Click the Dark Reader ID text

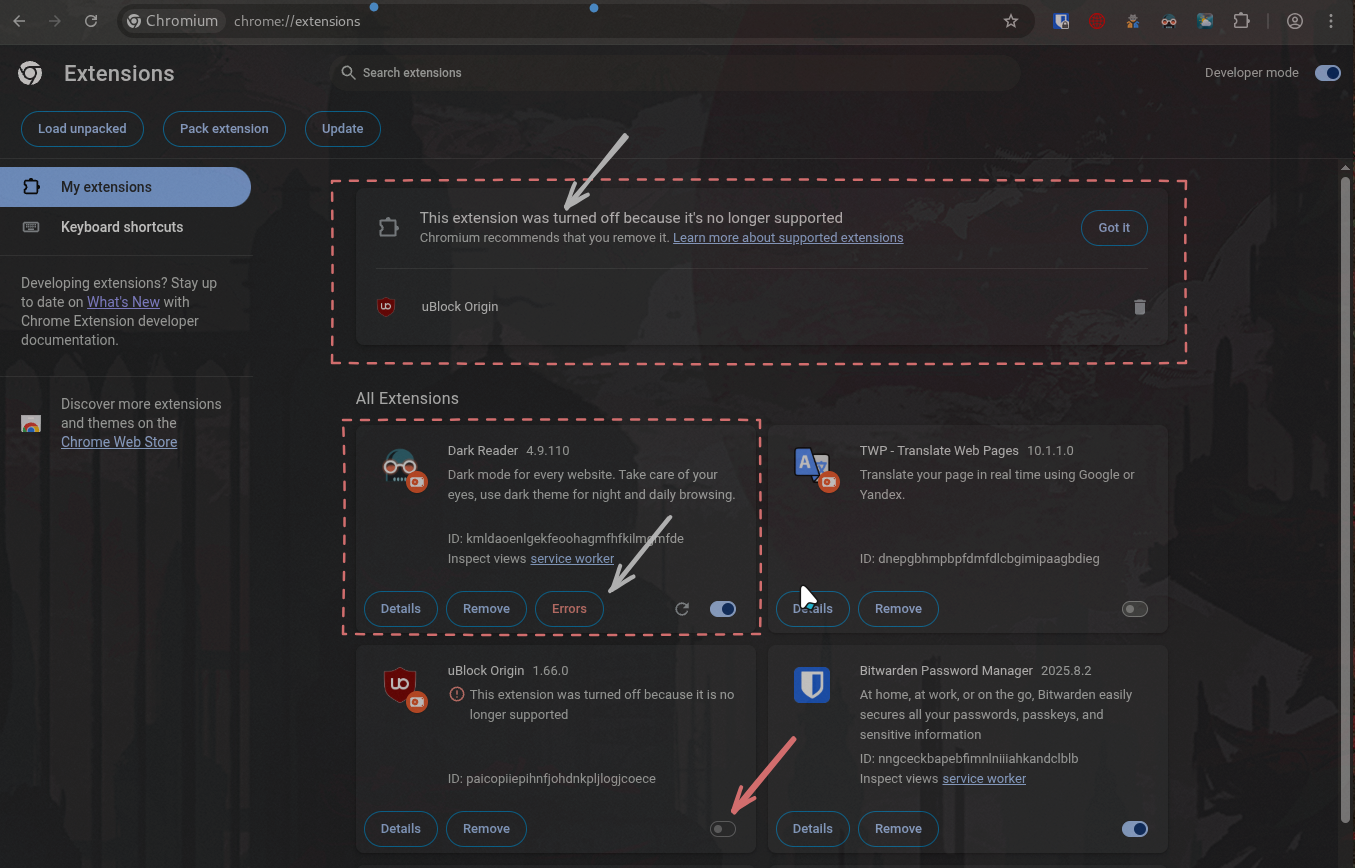(566, 539)
